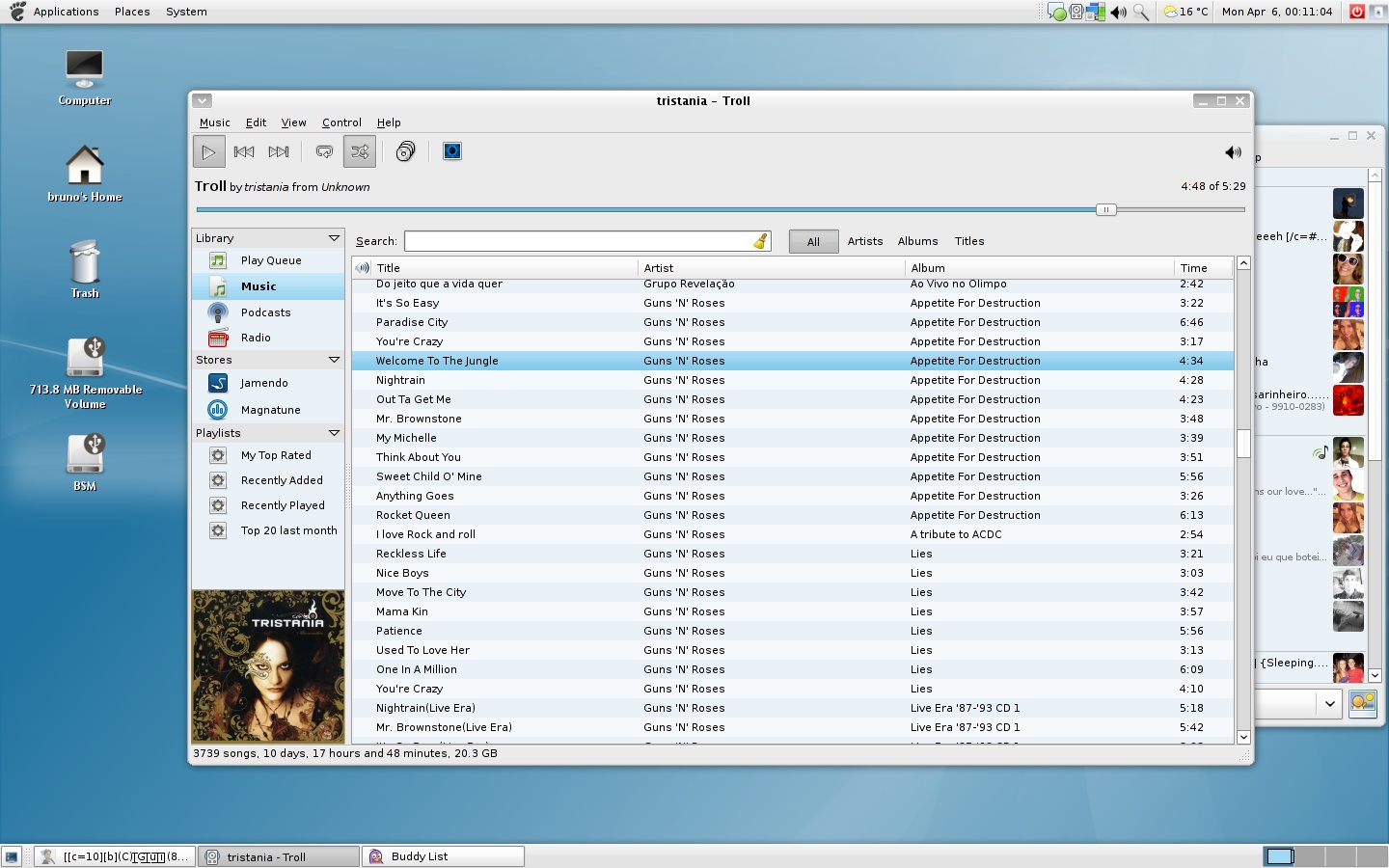Click the song position slider handle
This screenshot has height=868, width=1389.
[1106, 209]
